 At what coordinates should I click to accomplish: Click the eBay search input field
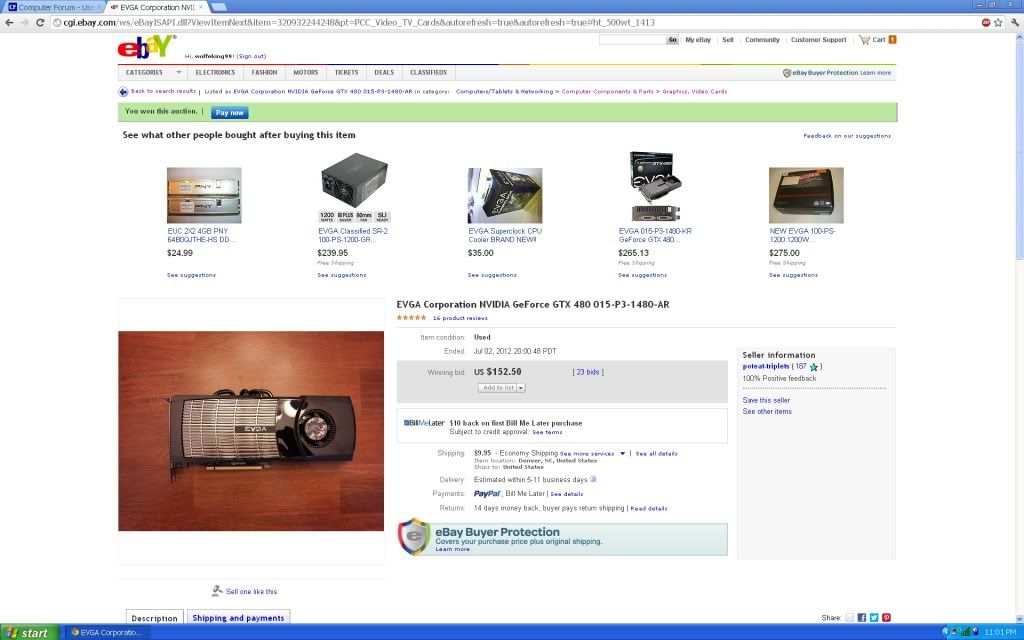coord(632,40)
